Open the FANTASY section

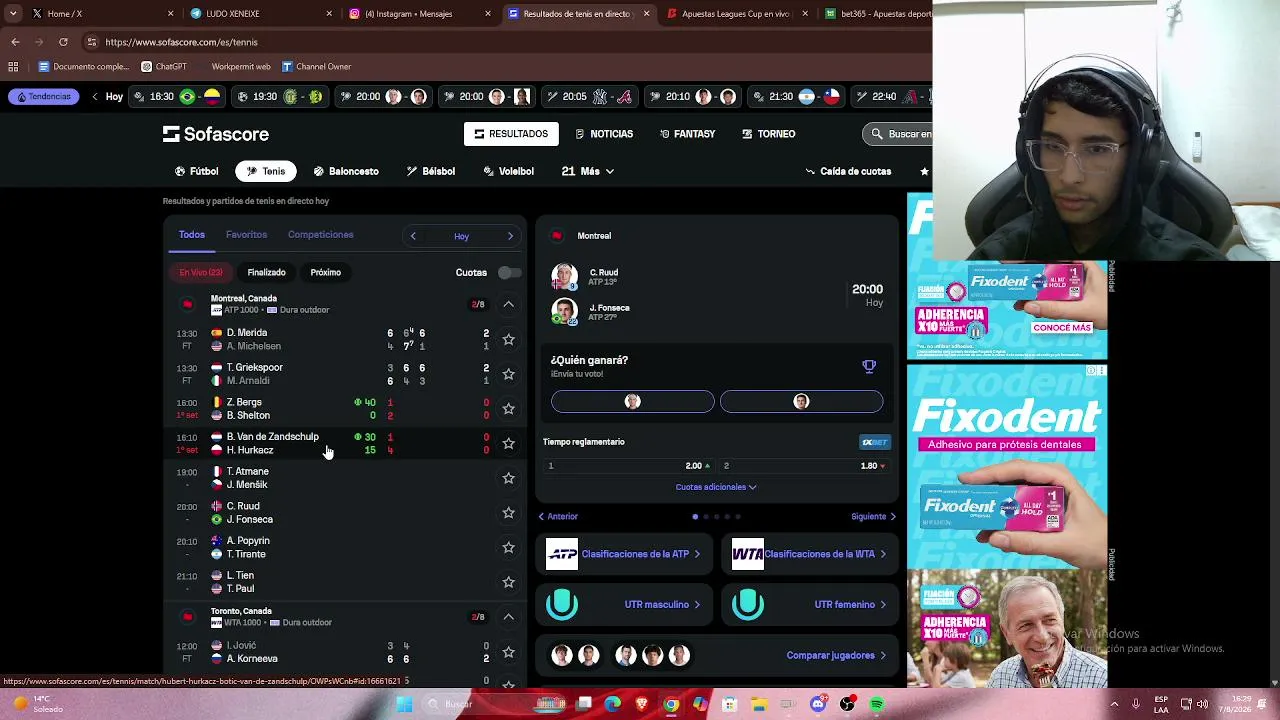point(687,134)
